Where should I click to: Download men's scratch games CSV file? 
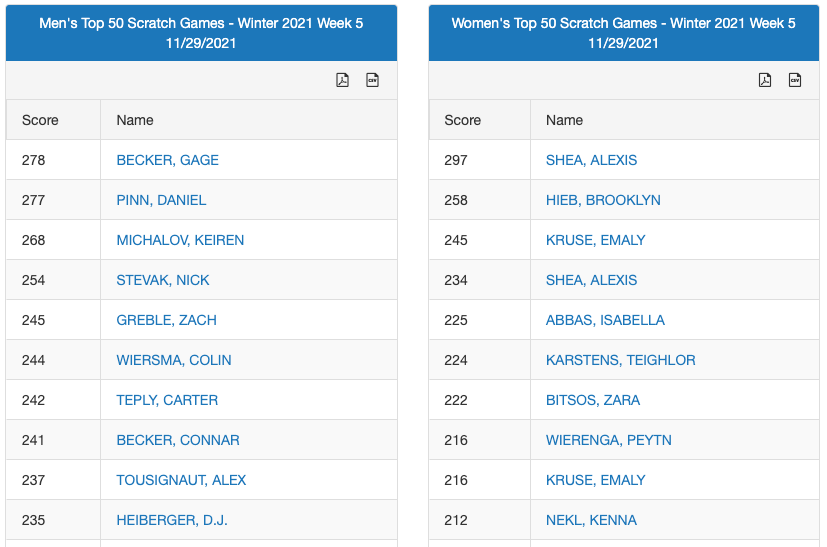pyautogui.click(x=373, y=80)
